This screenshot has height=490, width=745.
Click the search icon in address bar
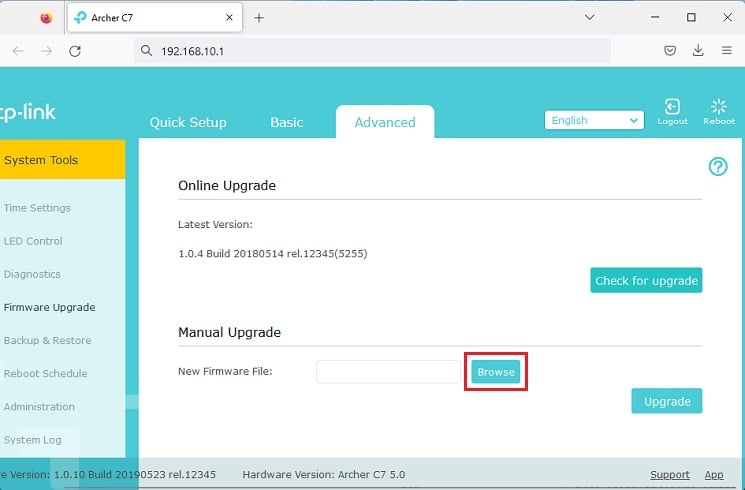(146, 51)
